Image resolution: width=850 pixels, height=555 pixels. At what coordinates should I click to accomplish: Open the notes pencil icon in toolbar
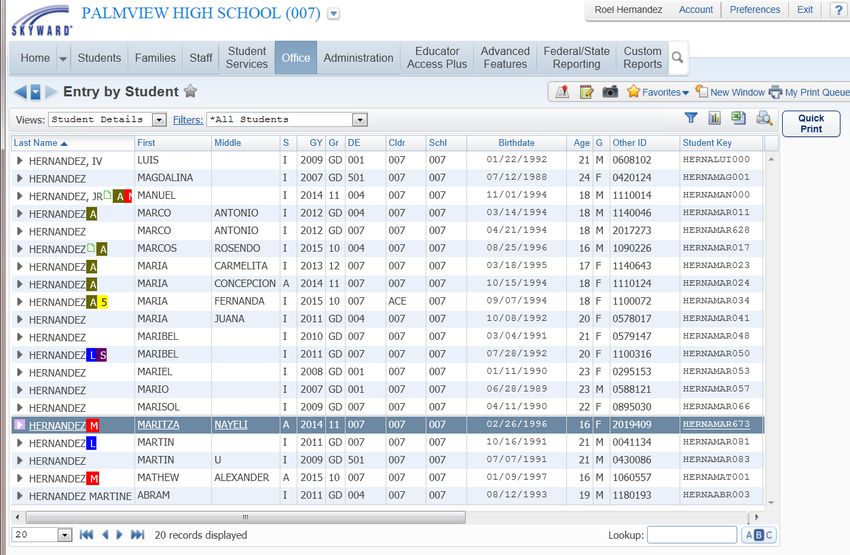pos(587,92)
